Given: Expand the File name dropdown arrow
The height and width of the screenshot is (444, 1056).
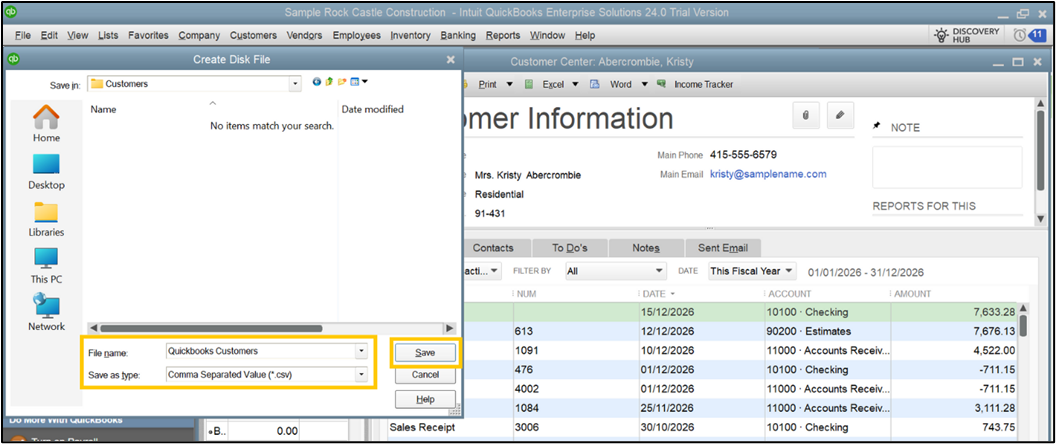Looking at the screenshot, I should (x=362, y=351).
